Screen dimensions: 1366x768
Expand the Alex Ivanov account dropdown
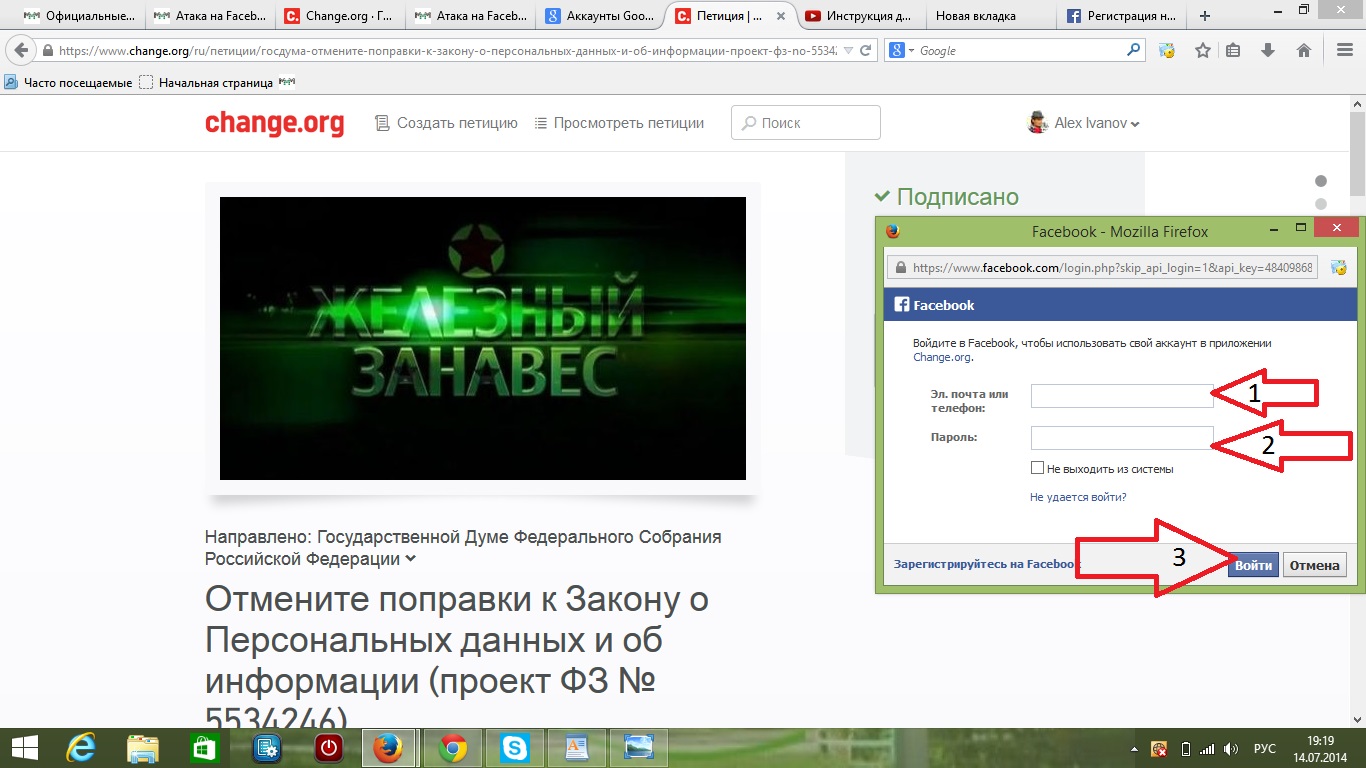1135,124
